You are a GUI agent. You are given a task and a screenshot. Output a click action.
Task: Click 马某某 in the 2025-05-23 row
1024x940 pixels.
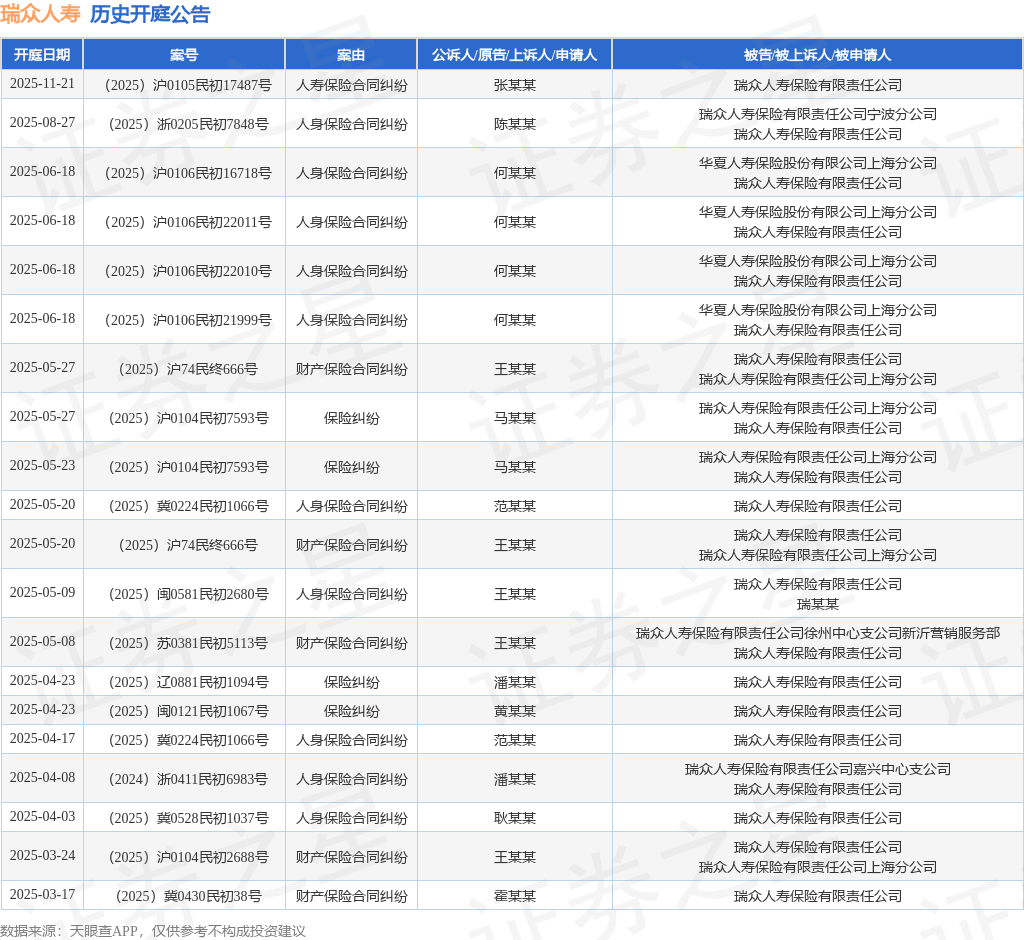515,467
